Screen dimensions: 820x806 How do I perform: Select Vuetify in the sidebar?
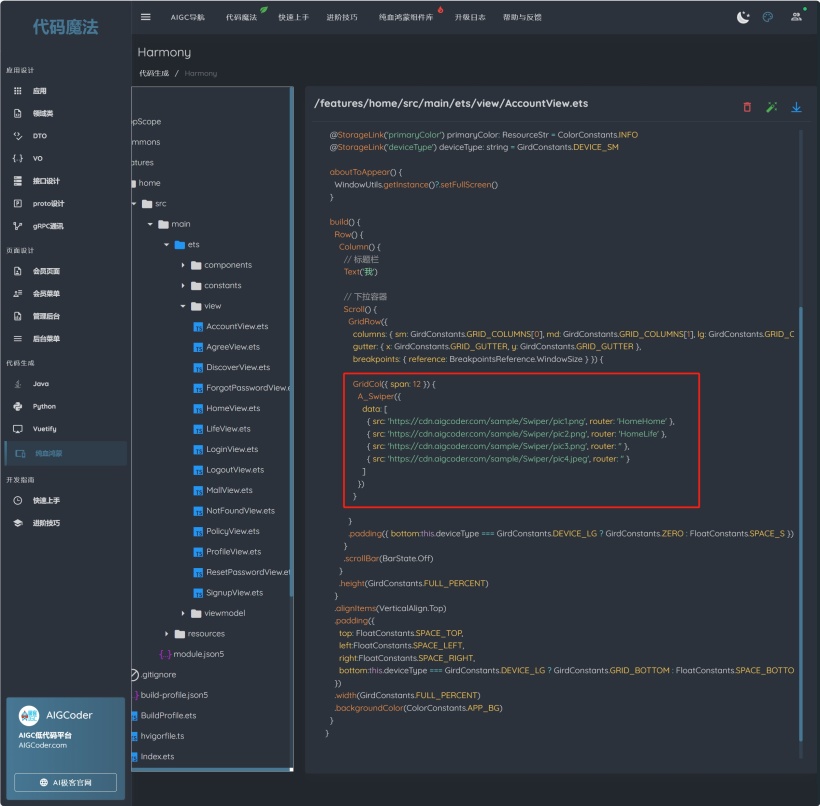point(44,429)
